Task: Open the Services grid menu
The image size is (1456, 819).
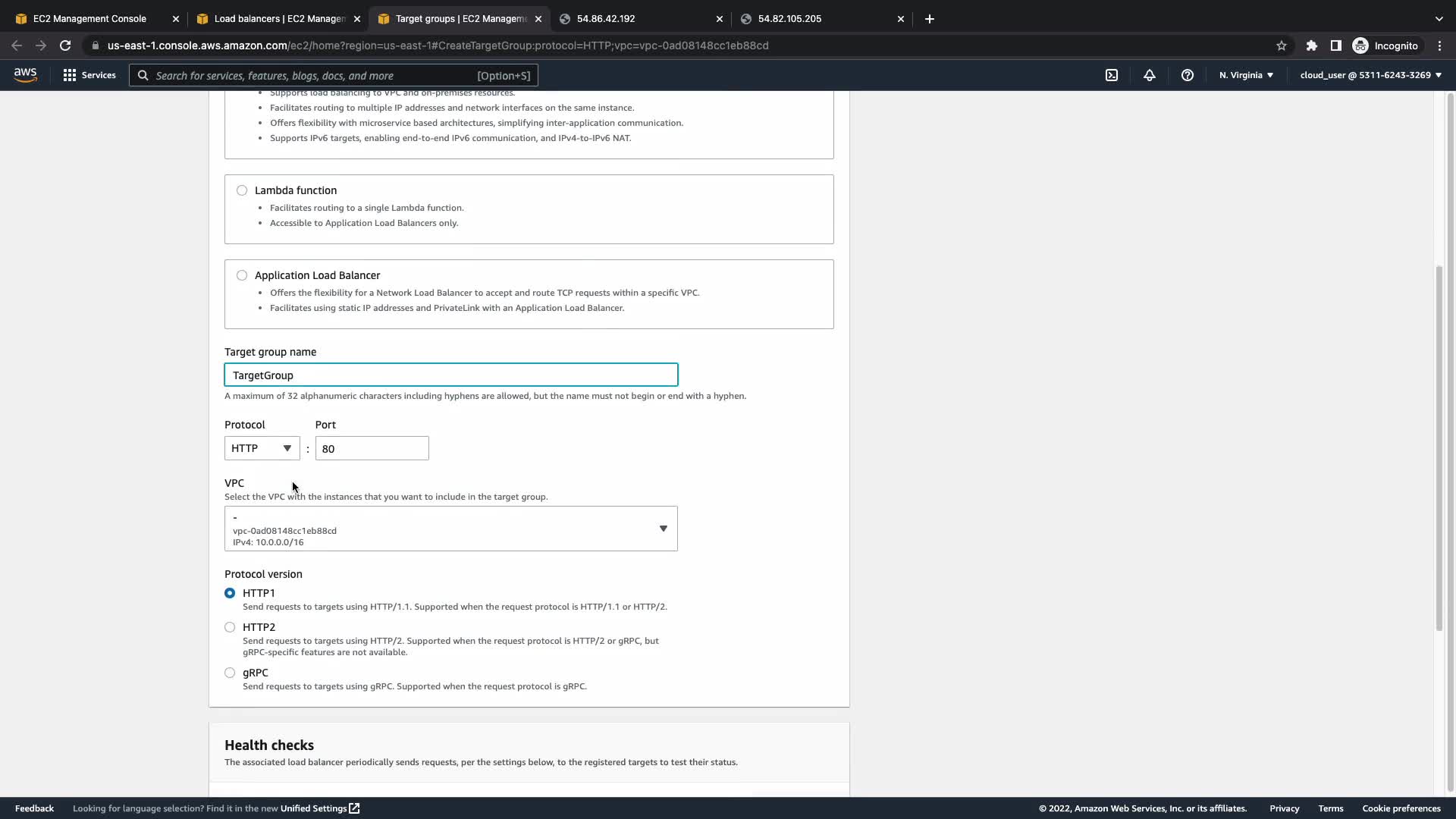Action: tap(89, 75)
